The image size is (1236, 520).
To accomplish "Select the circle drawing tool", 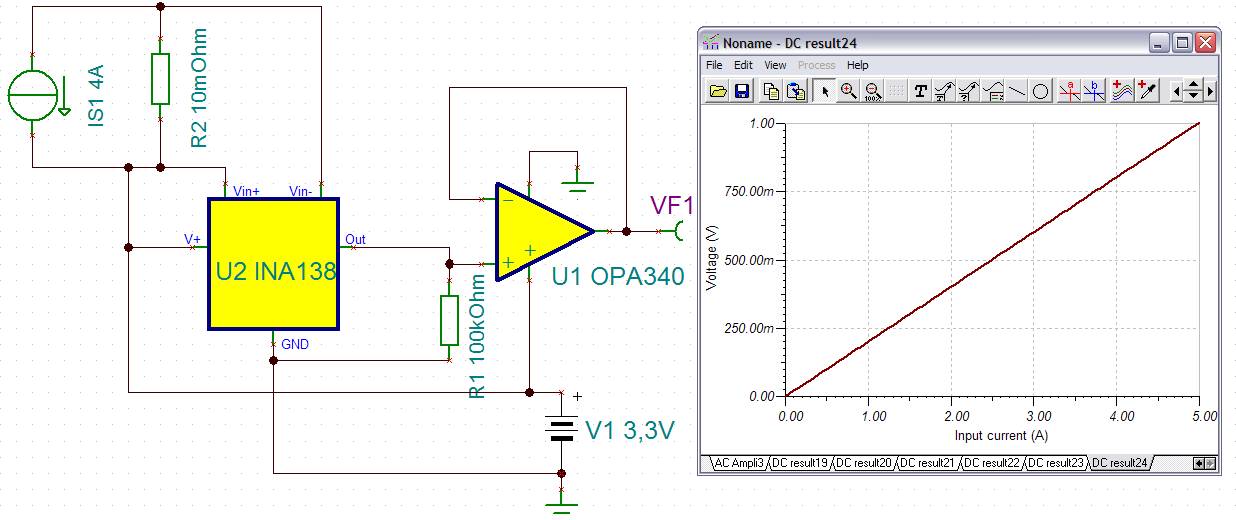I will pos(1040,91).
